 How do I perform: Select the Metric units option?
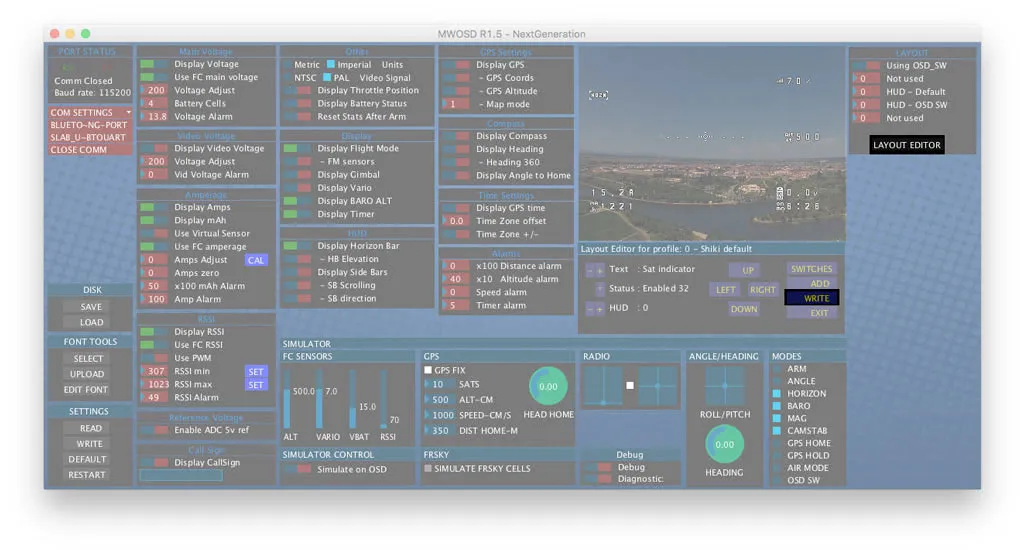coord(287,65)
